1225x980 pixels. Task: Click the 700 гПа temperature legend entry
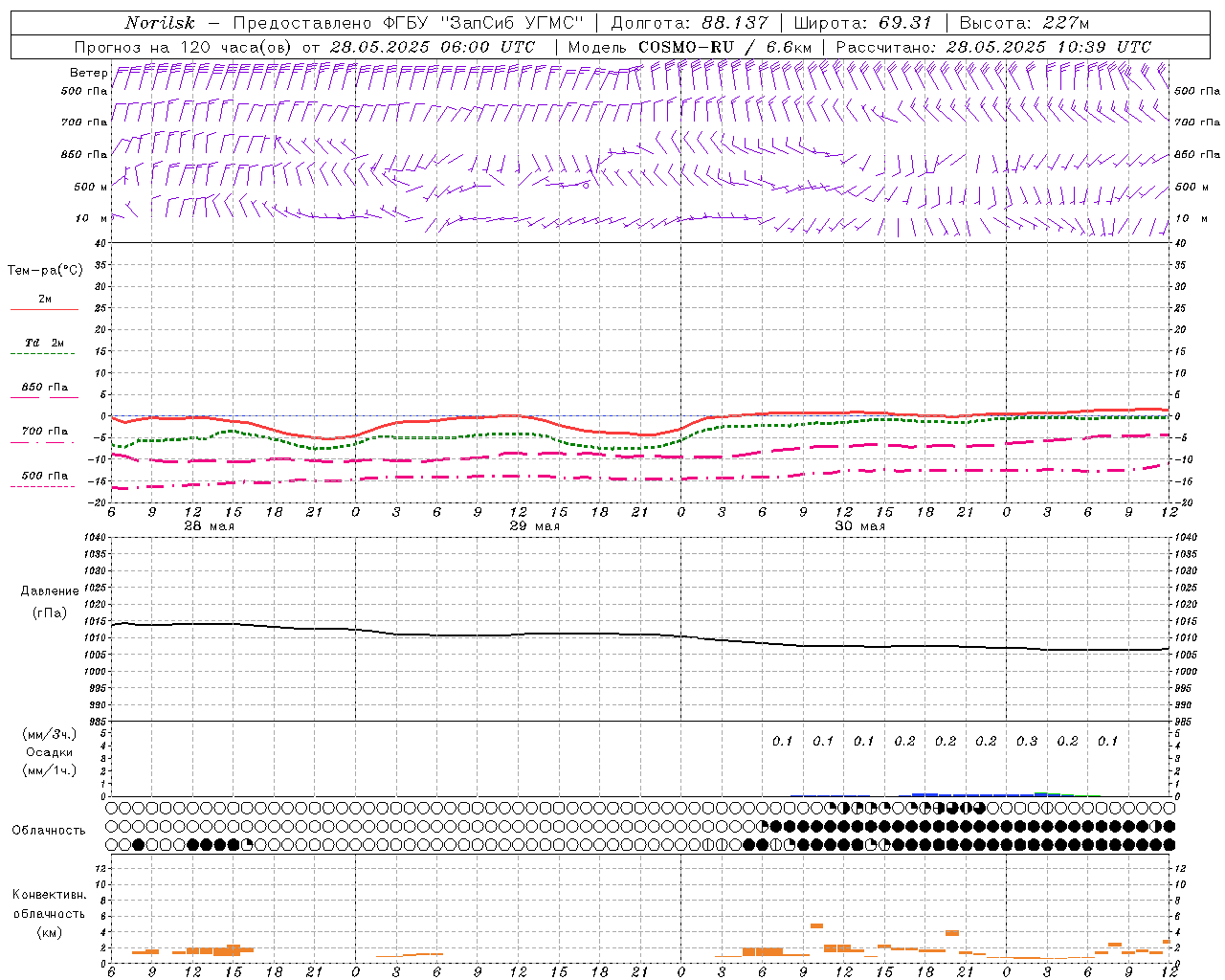(x=44, y=432)
